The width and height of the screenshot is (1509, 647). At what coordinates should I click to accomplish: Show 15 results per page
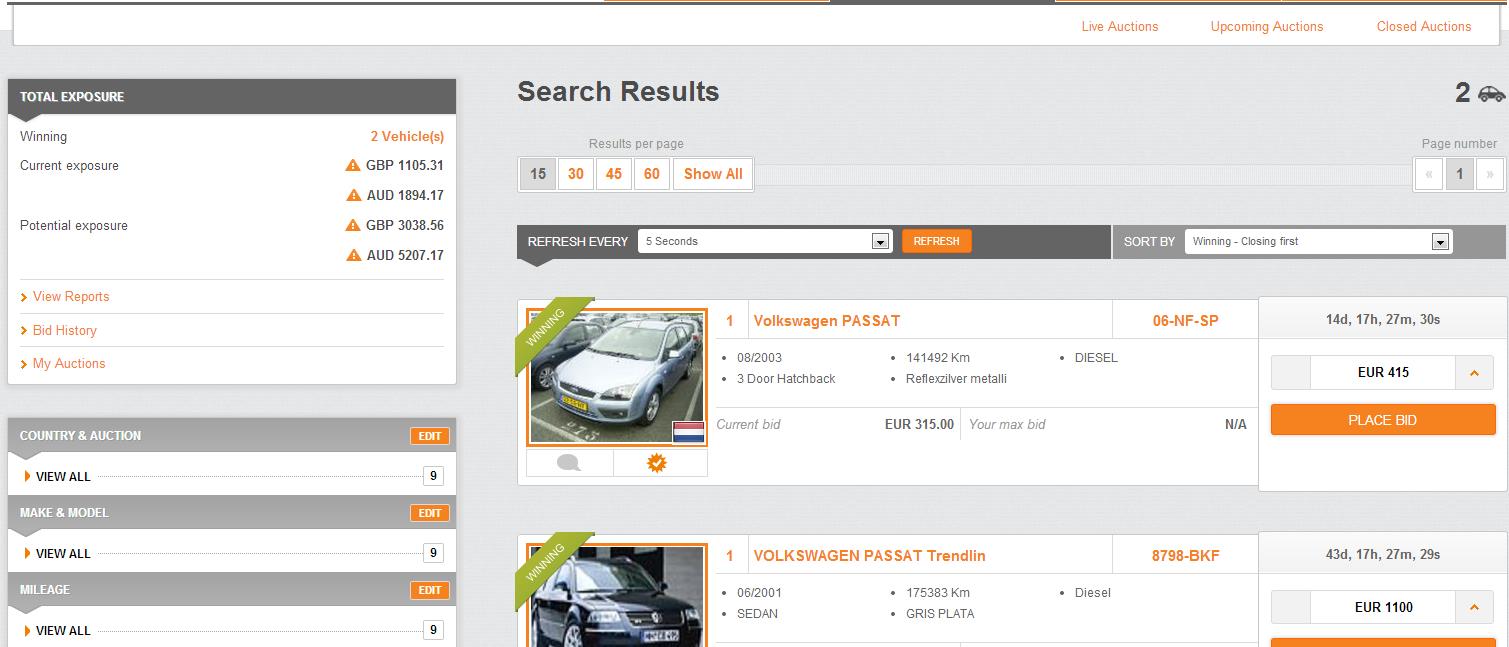[x=538, y=174]
